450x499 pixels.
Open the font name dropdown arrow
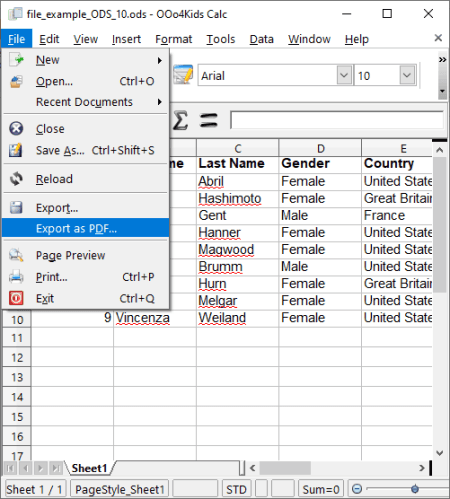click(x=344, y=75)
